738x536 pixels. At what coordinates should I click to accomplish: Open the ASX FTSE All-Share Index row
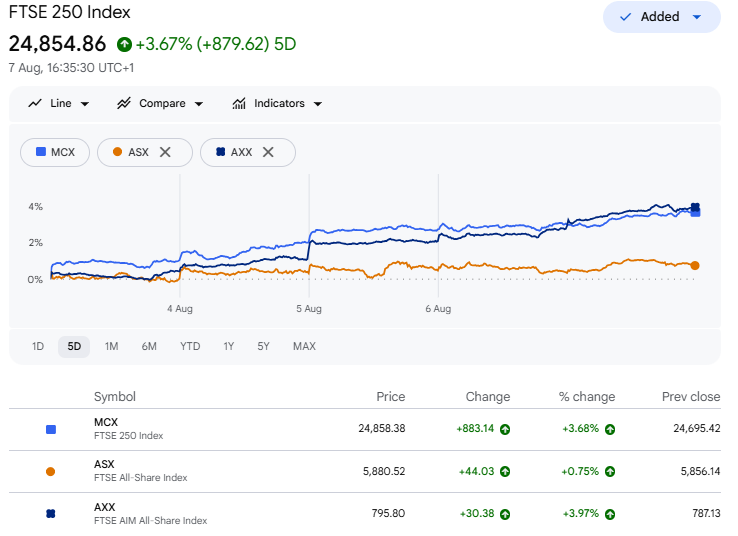pyautogui.click(x=365, y=472)
